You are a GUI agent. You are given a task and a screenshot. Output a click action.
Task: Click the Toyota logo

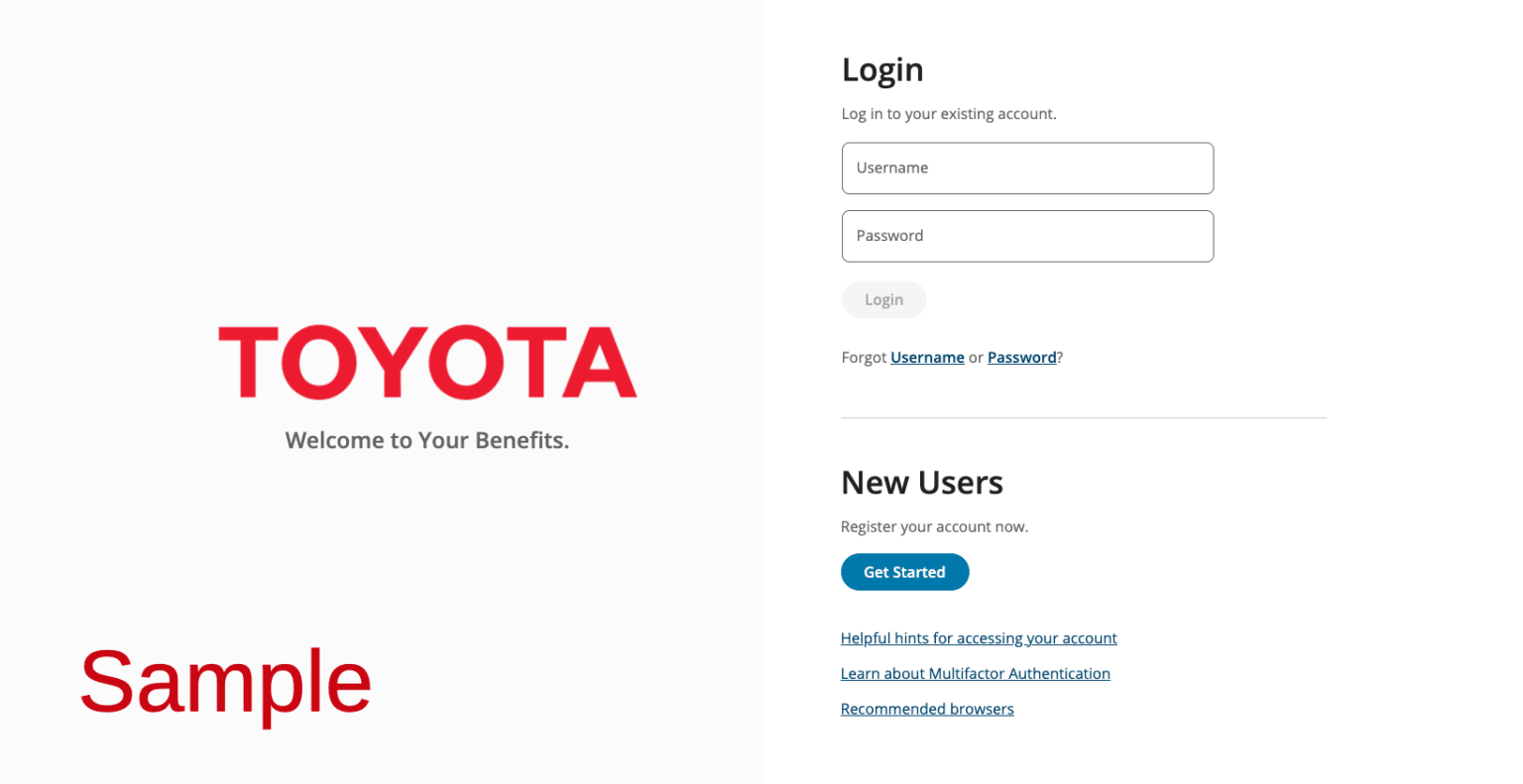(427, 363)
